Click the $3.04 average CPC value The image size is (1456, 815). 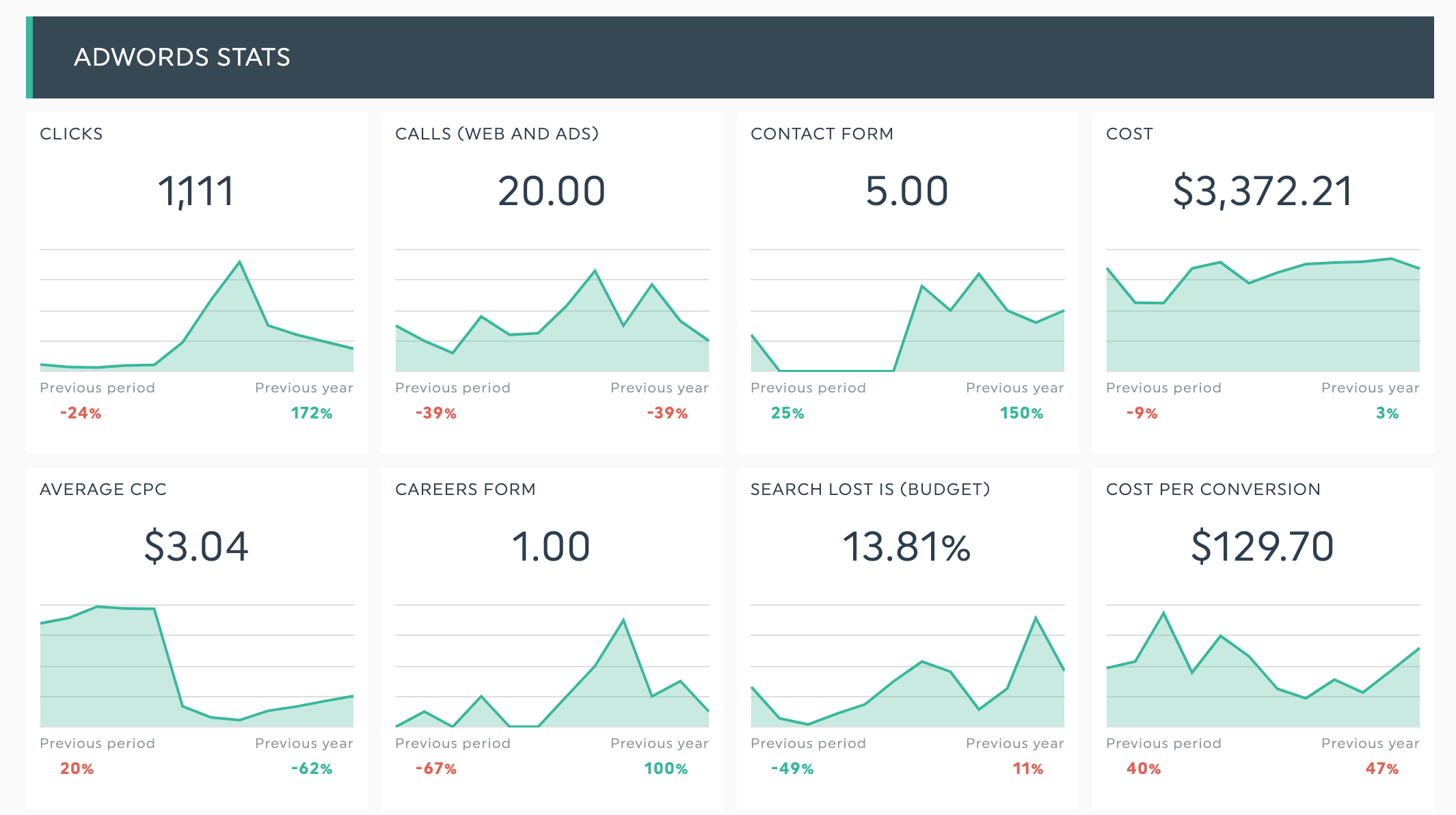point(196,546)
